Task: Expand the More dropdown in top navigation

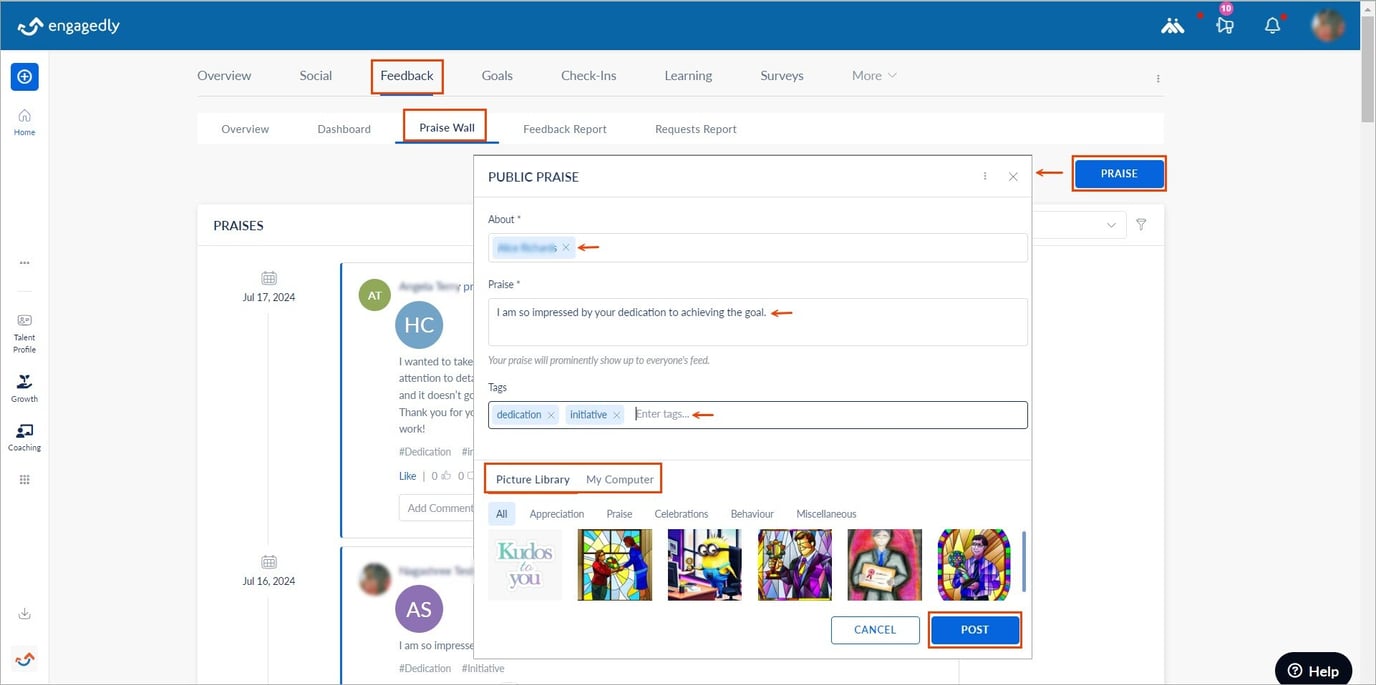Action: (x=874, y=75)
